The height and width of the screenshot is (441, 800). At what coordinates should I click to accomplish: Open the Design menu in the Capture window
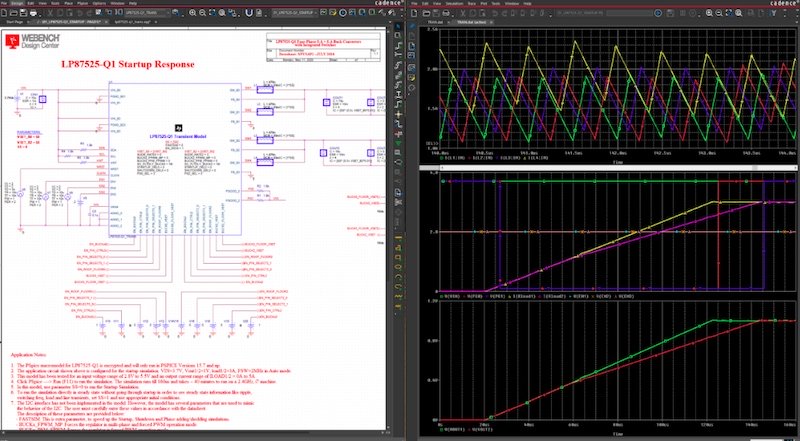pyautogui.click(x=17, y=4)
